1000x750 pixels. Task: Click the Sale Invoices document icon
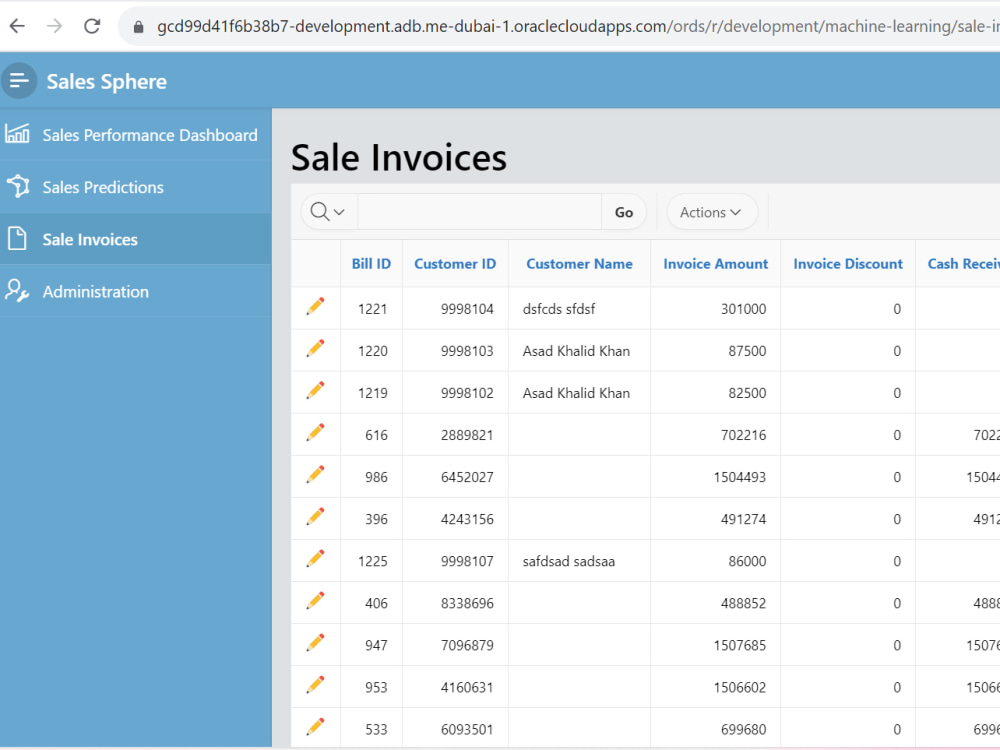[x=17, y=239]
